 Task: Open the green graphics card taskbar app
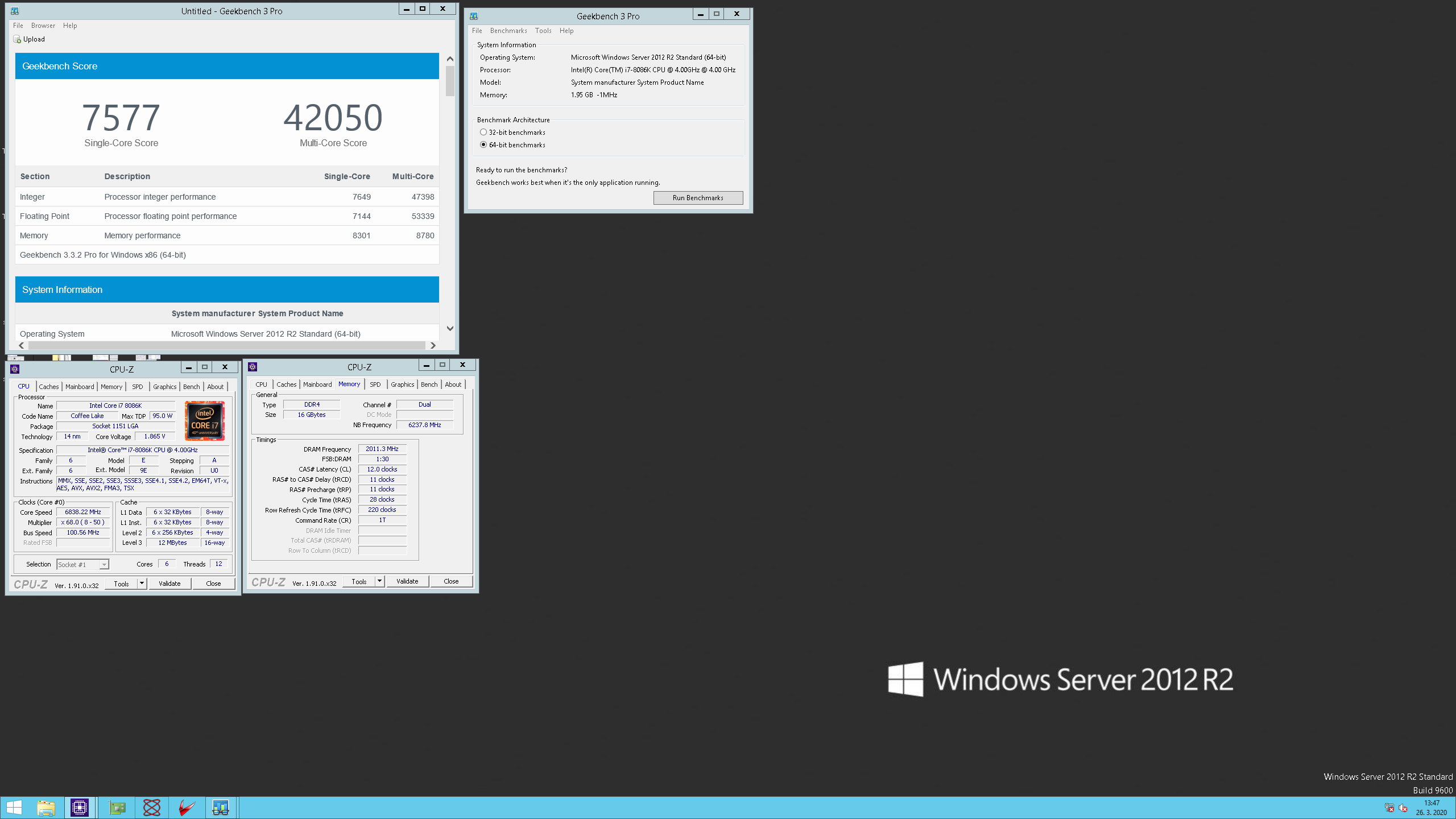click(117, 808)
